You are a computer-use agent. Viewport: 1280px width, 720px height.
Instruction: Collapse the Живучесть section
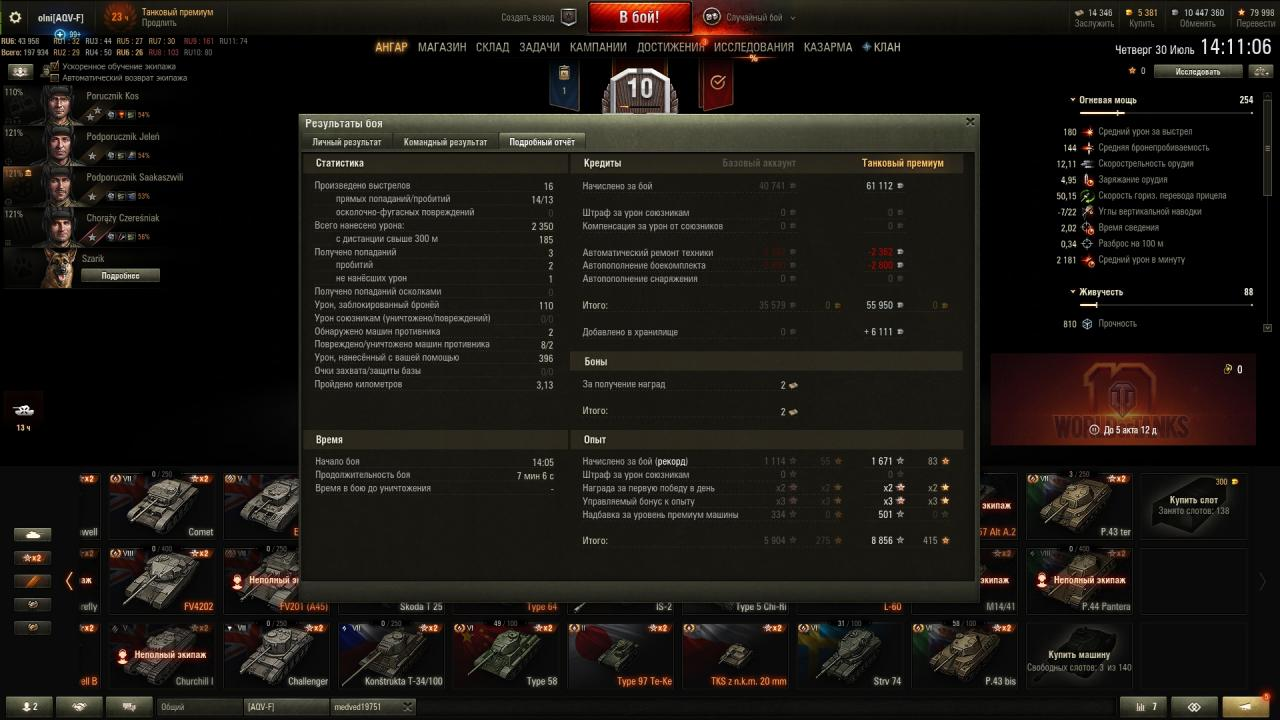[1072, 292]
